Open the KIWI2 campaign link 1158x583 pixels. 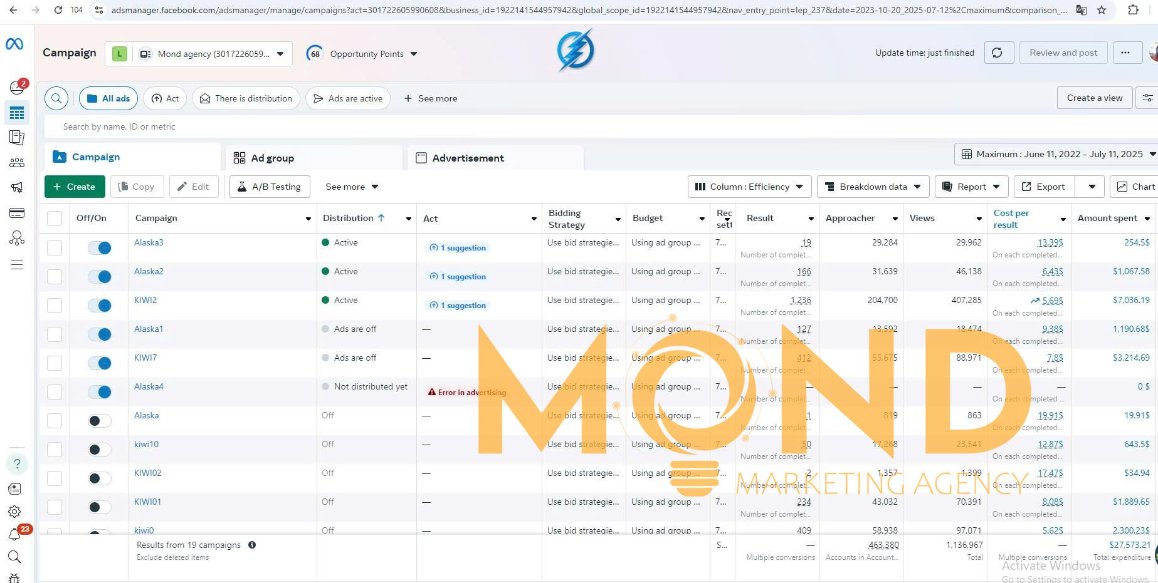point(145,300)
